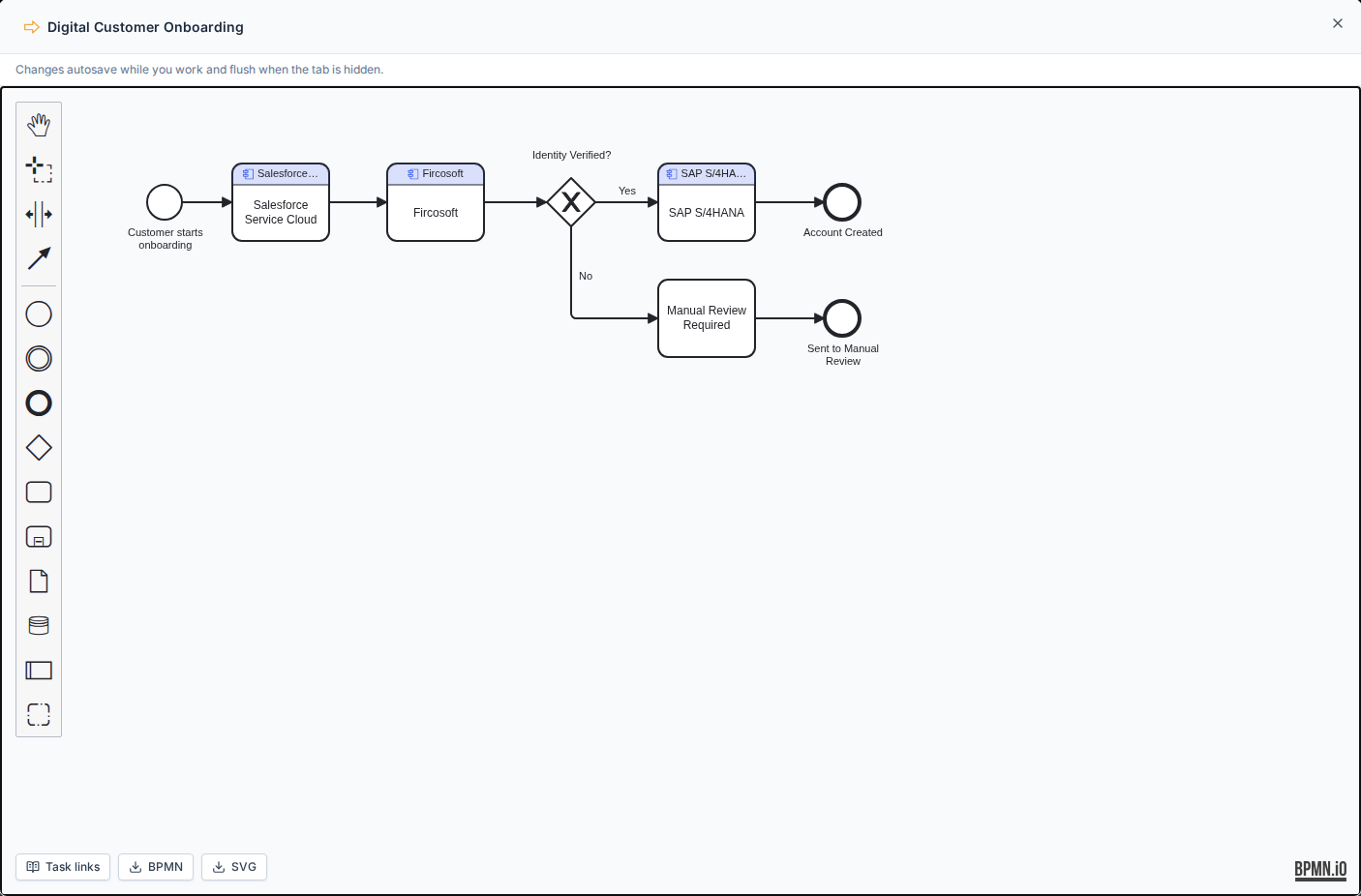Select the Create Data Store palette icon
This screenshot has width=1361, height=896.
tap(39, 626)
